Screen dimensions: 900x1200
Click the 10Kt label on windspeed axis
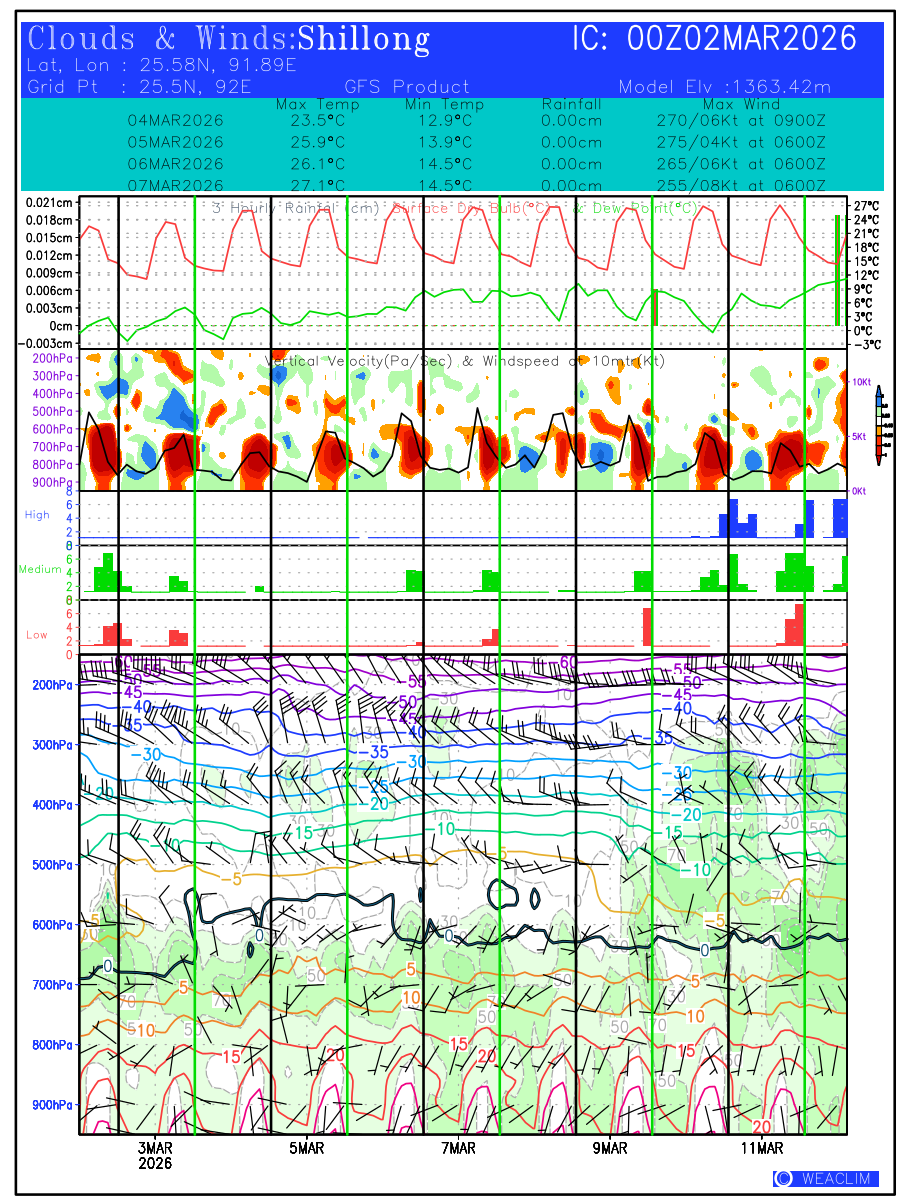[x=864, y=382]
